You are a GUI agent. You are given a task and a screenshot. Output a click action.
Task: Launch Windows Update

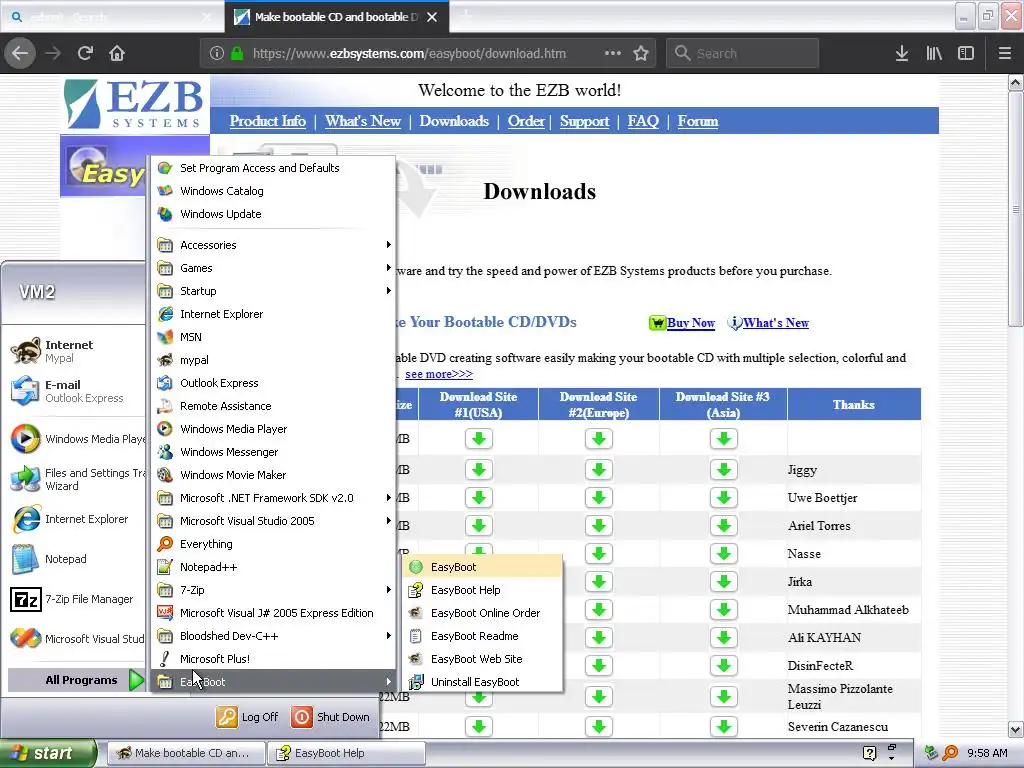(274, 214)
